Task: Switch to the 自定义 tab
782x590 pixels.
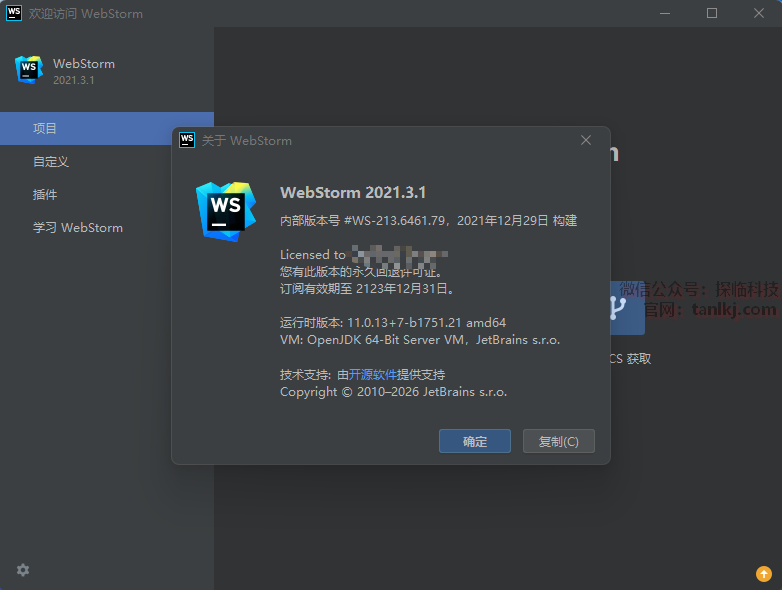Action: point(107,162)
